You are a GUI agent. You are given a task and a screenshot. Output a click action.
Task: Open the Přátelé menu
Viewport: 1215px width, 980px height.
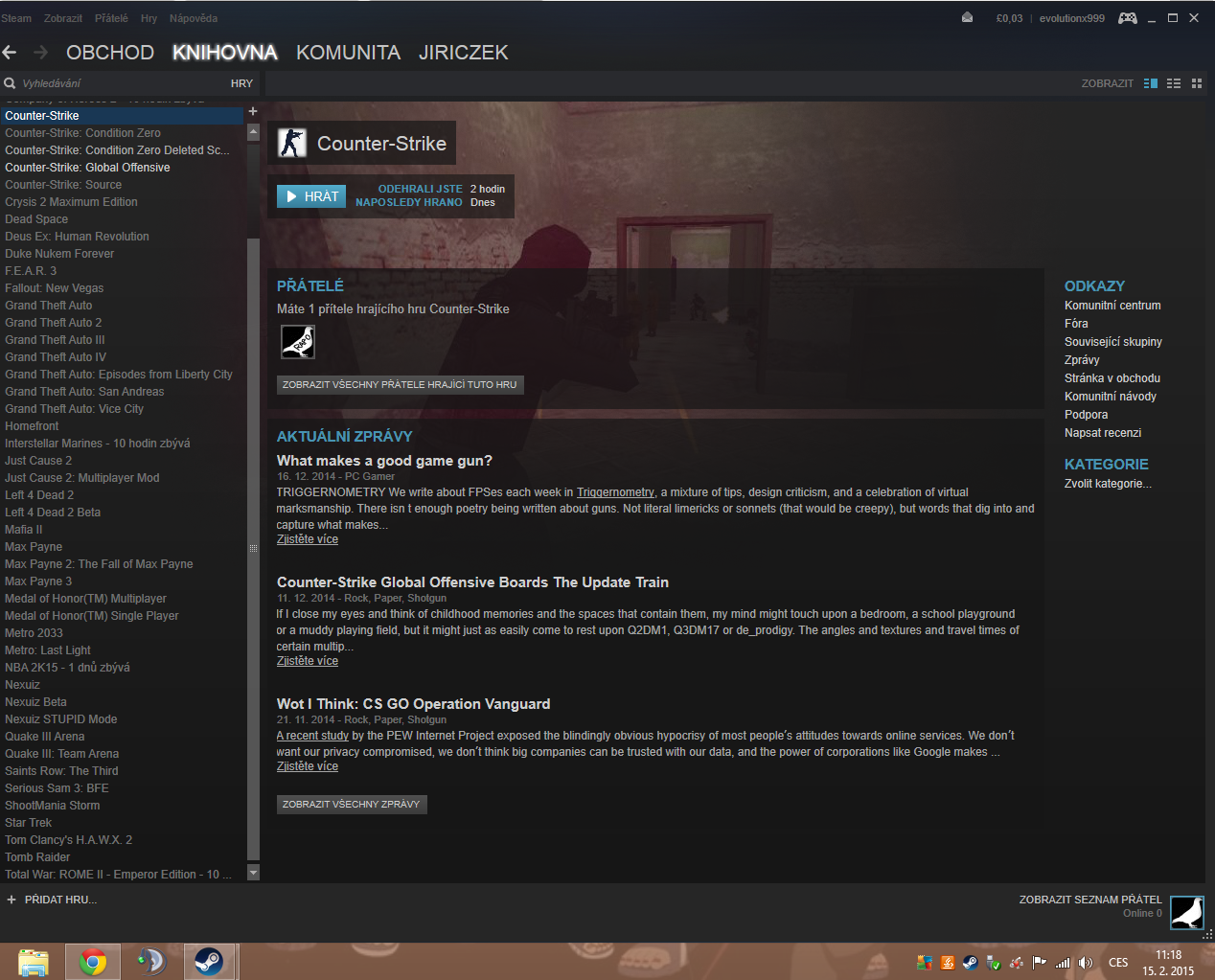[x=111, y=18]
